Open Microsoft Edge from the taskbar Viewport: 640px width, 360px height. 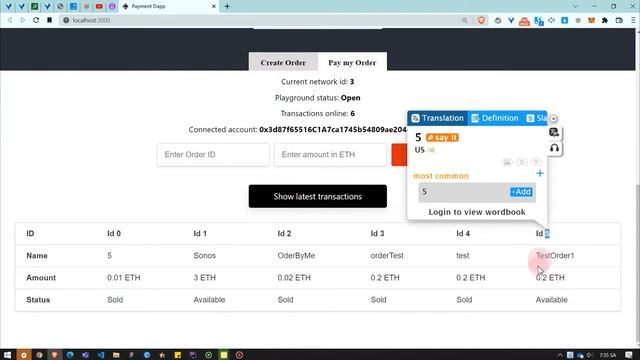pyautogui.click(x=70, y=355)
